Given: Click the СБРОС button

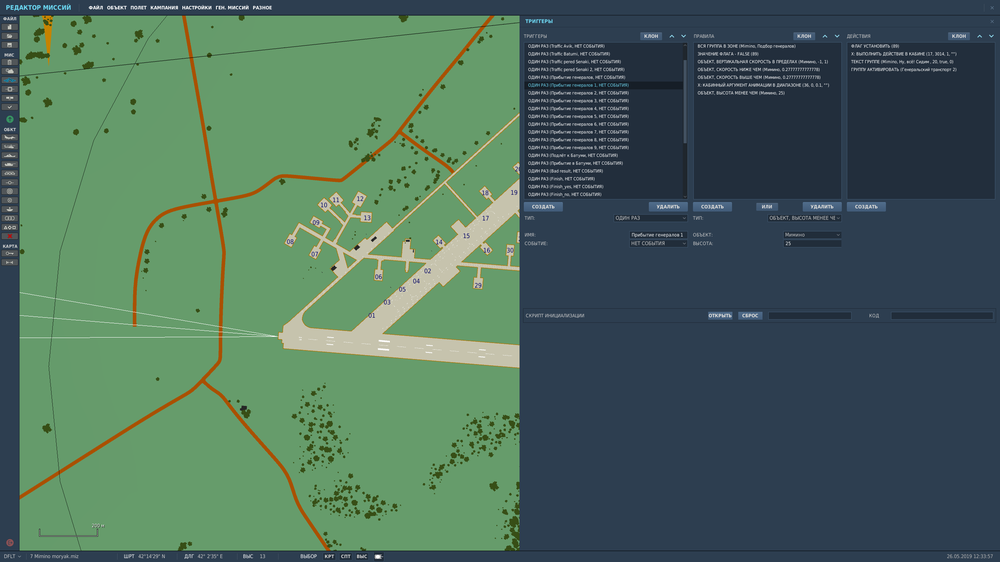Looking at the screenshot, I should tap(750, 316).
